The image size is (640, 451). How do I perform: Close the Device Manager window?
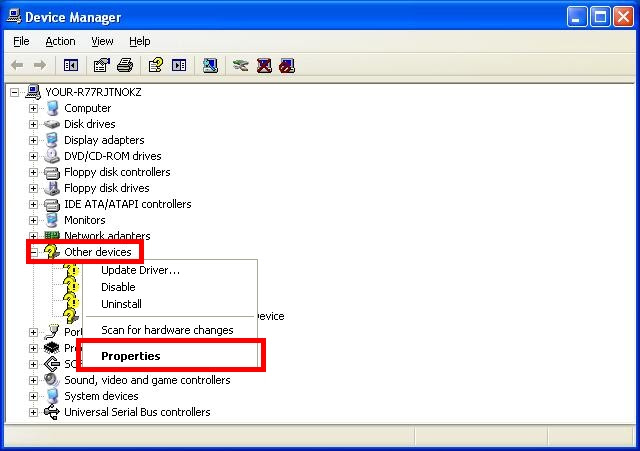pyautogui.click(x=623, y=17)
